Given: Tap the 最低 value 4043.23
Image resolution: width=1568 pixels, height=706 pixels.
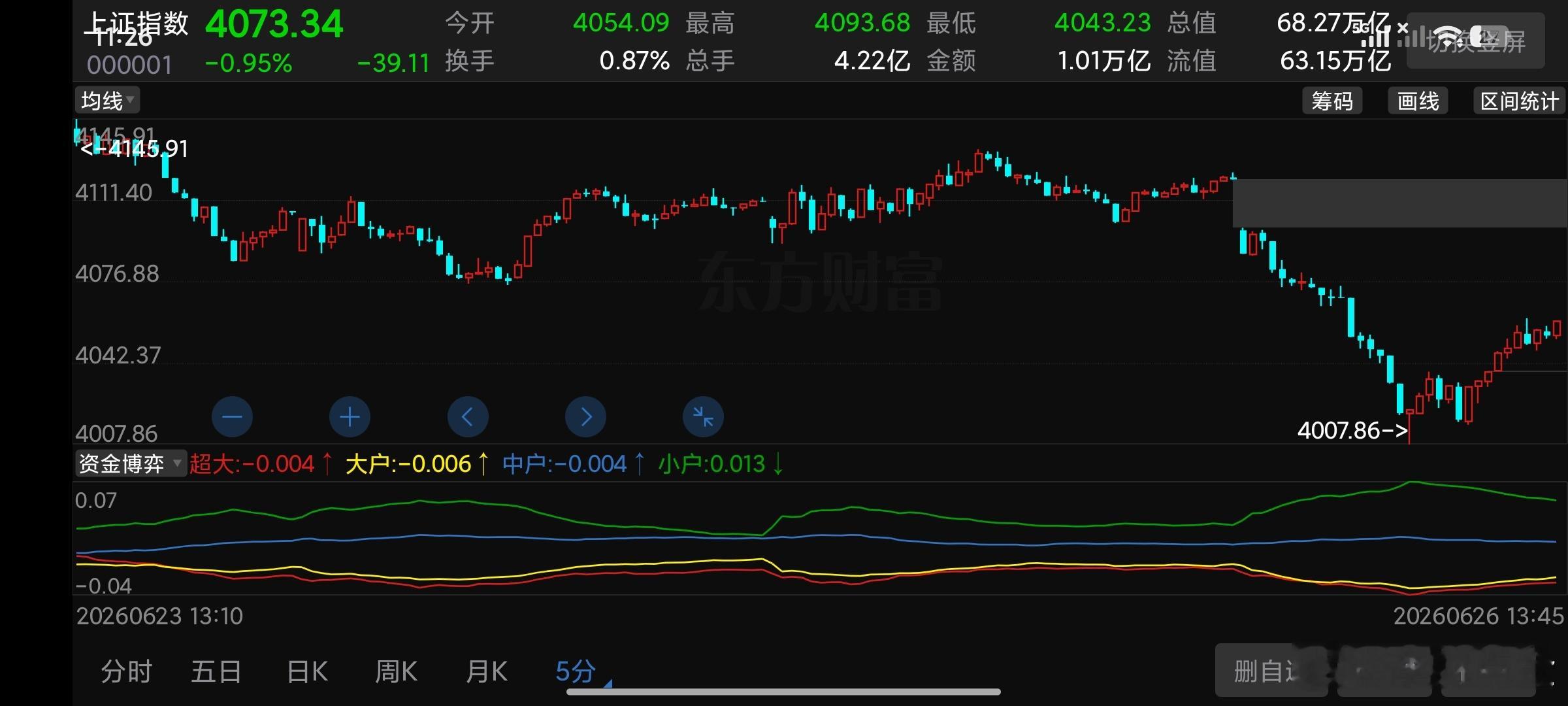Looking at the screenshot, I should point(1102,23).
